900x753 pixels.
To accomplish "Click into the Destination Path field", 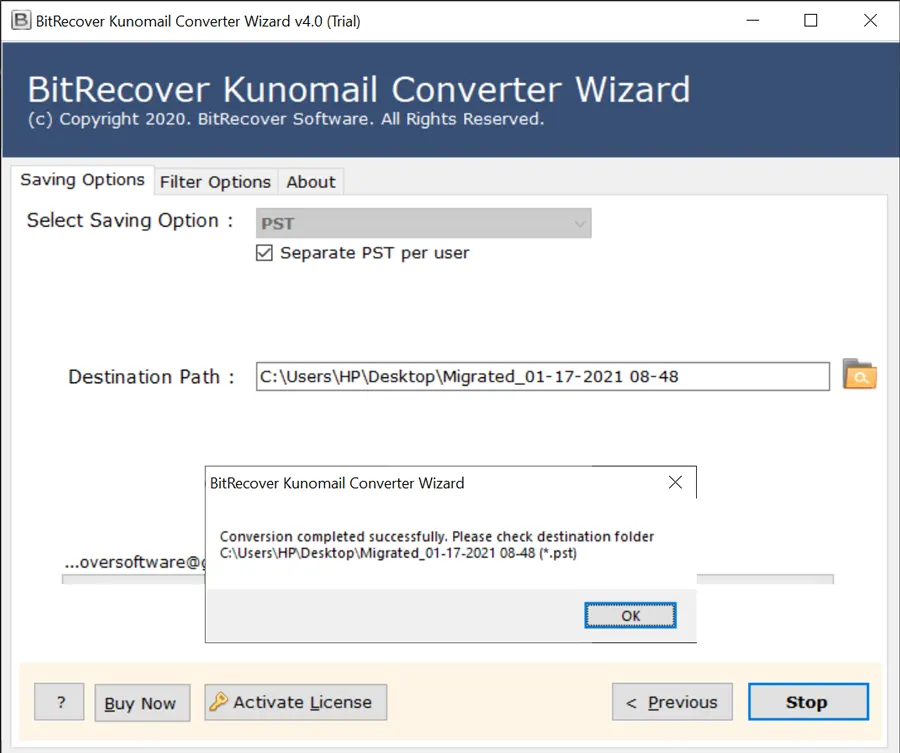I will [542, 376].
